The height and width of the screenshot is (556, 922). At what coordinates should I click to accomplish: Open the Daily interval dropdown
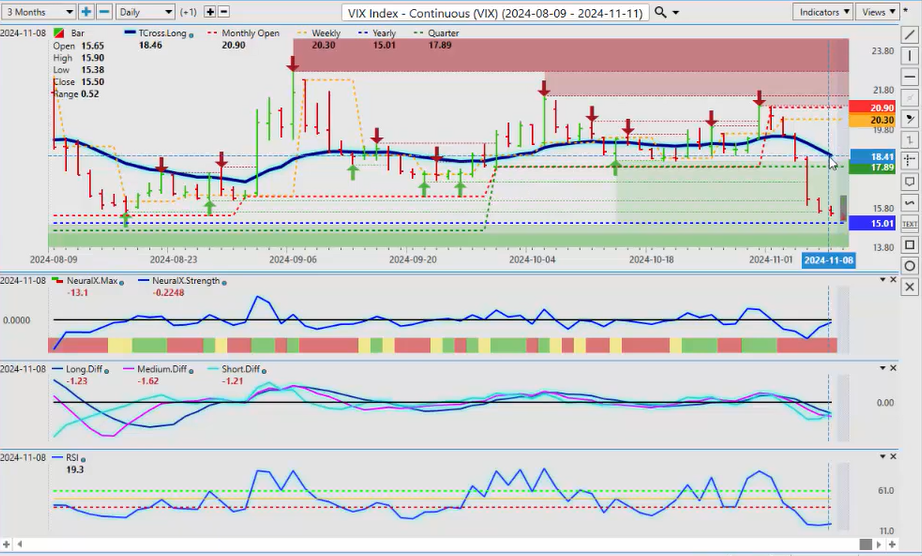pyautogui.click(x=144, y=12)
